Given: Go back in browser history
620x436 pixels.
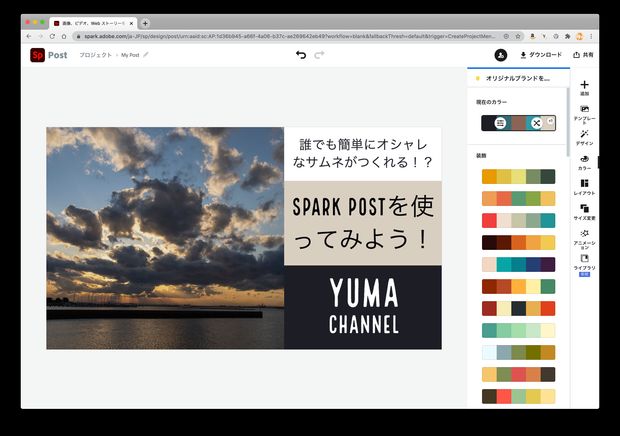Looking at the screenshot, I should pos(29,36).
